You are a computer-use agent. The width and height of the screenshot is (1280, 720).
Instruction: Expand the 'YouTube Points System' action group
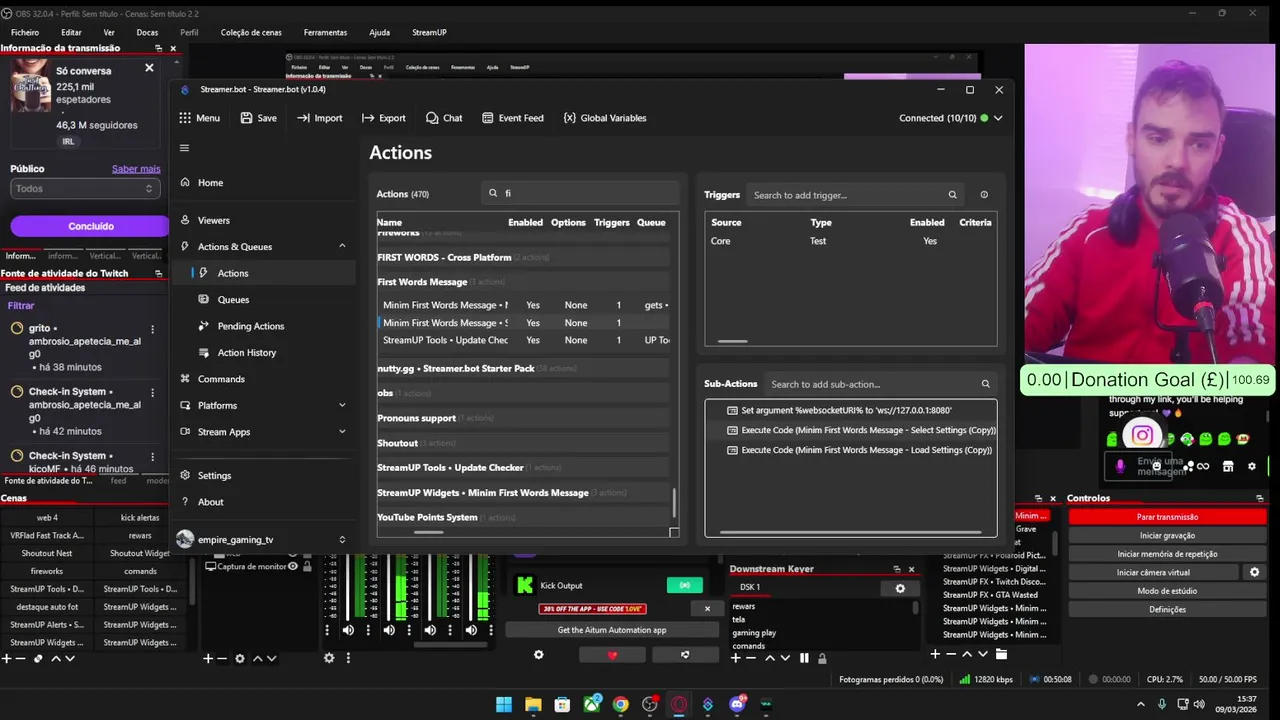522,517
